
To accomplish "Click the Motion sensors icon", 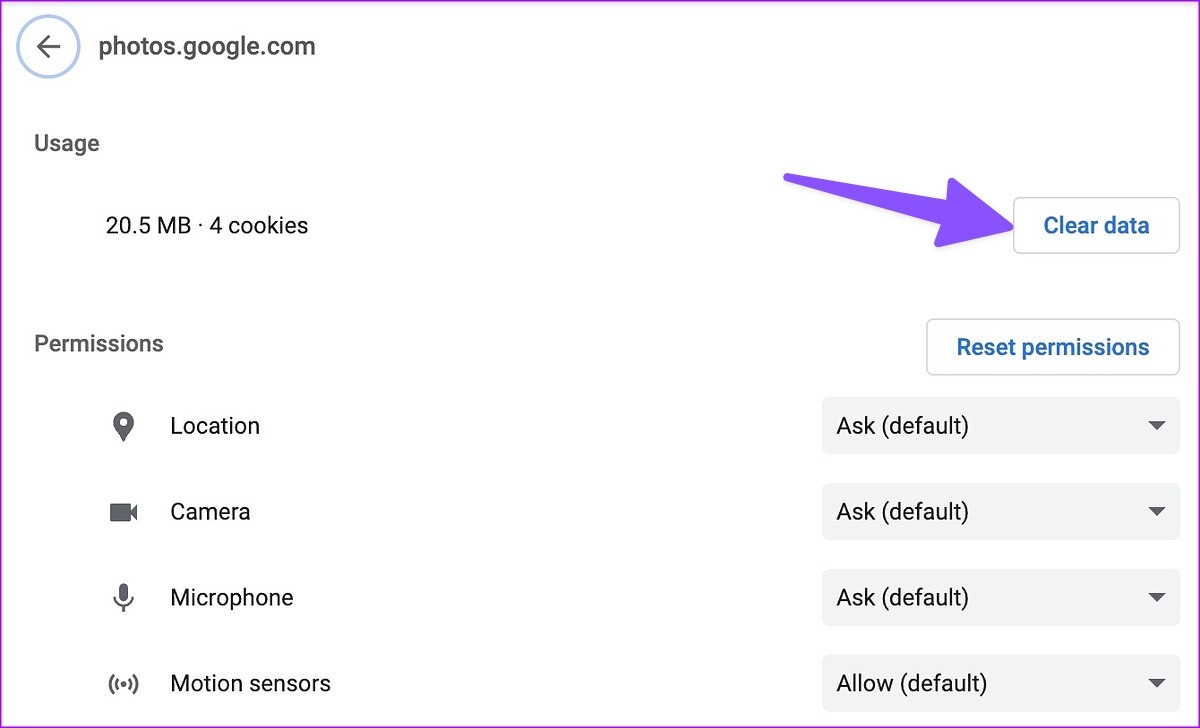I will 123,683.
